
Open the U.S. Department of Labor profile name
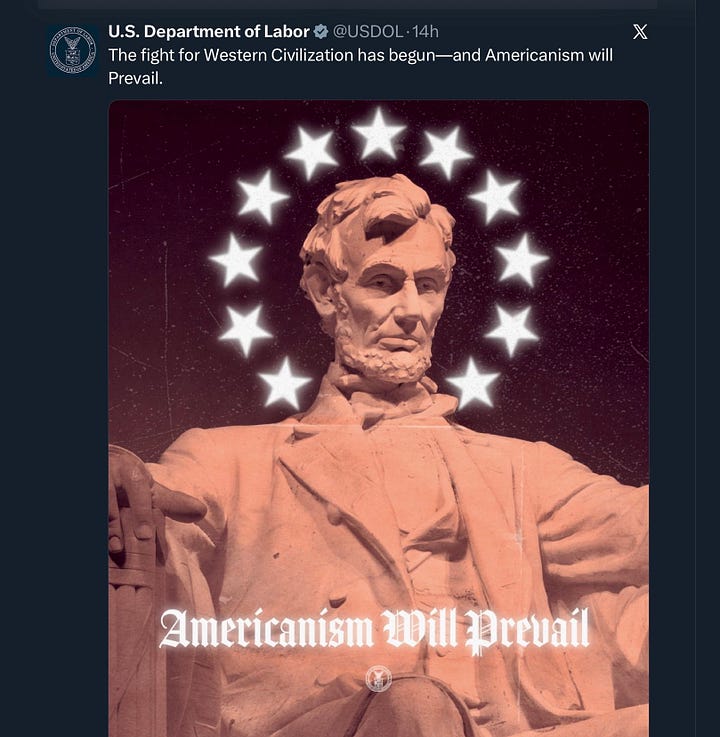pos(209,31)
